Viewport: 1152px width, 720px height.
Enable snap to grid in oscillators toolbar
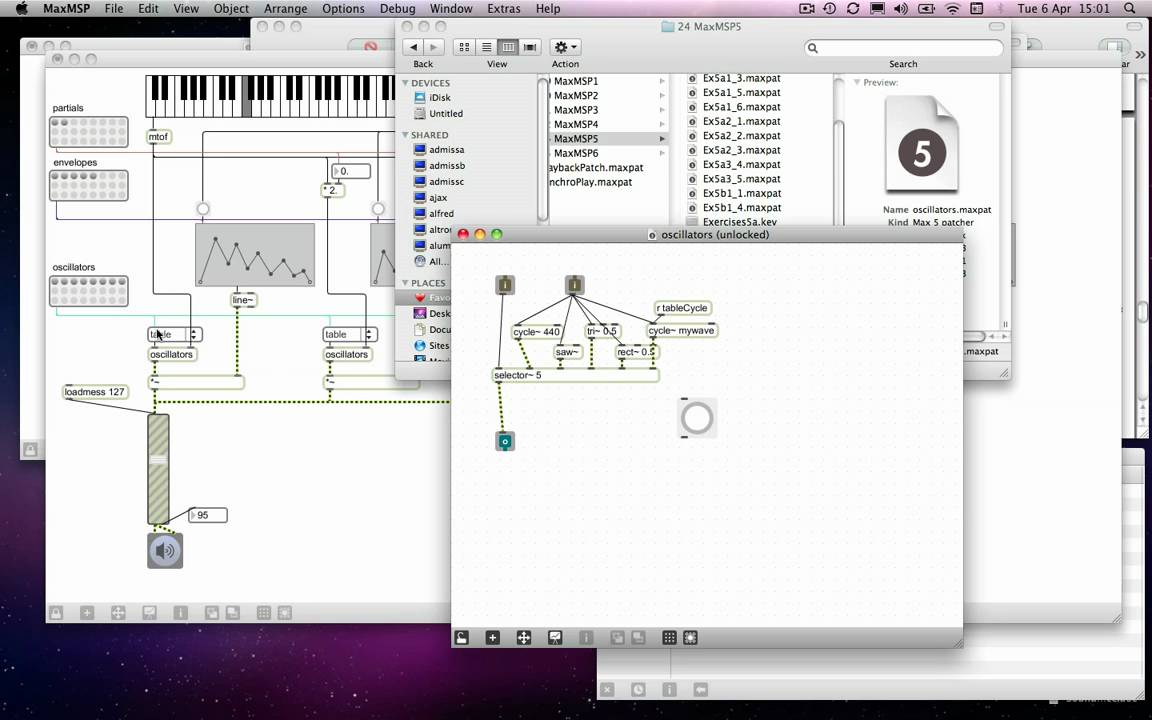point(690,638)
